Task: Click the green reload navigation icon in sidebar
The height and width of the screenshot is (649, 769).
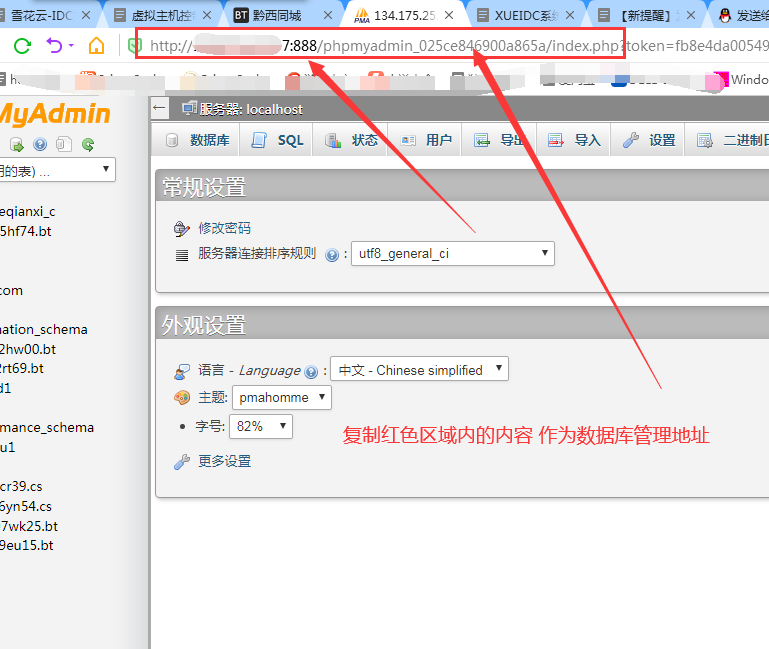Action: click(x=88, y=144)
